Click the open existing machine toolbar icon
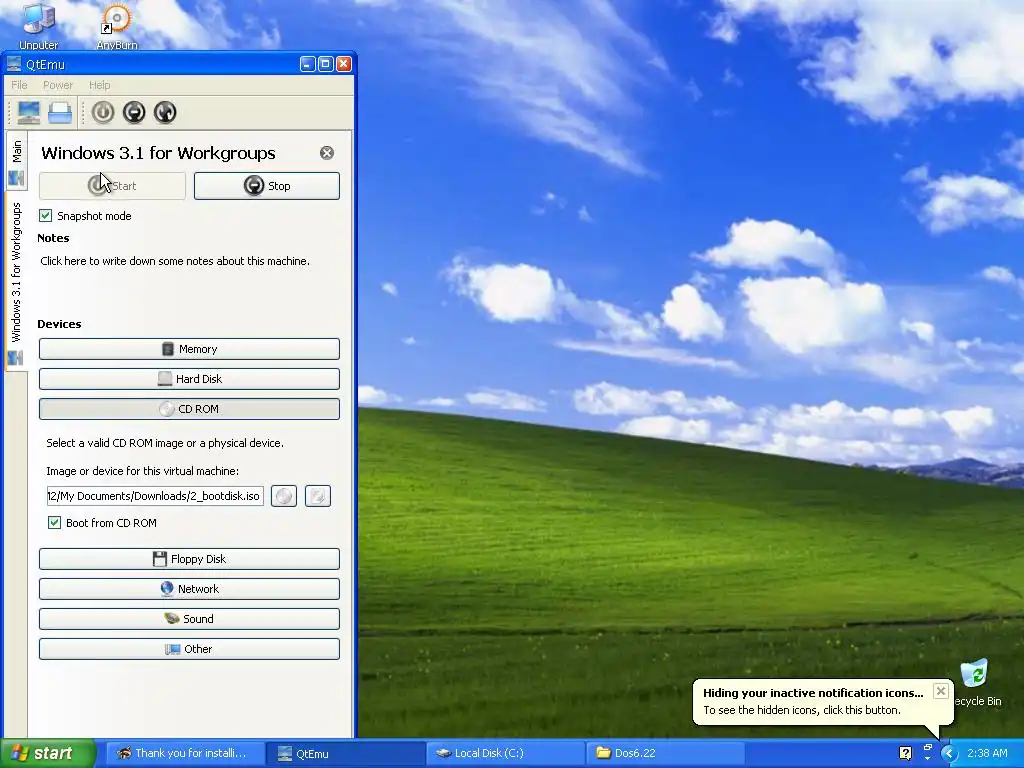Screen dimensions: 1024x768 pos(60,112)
